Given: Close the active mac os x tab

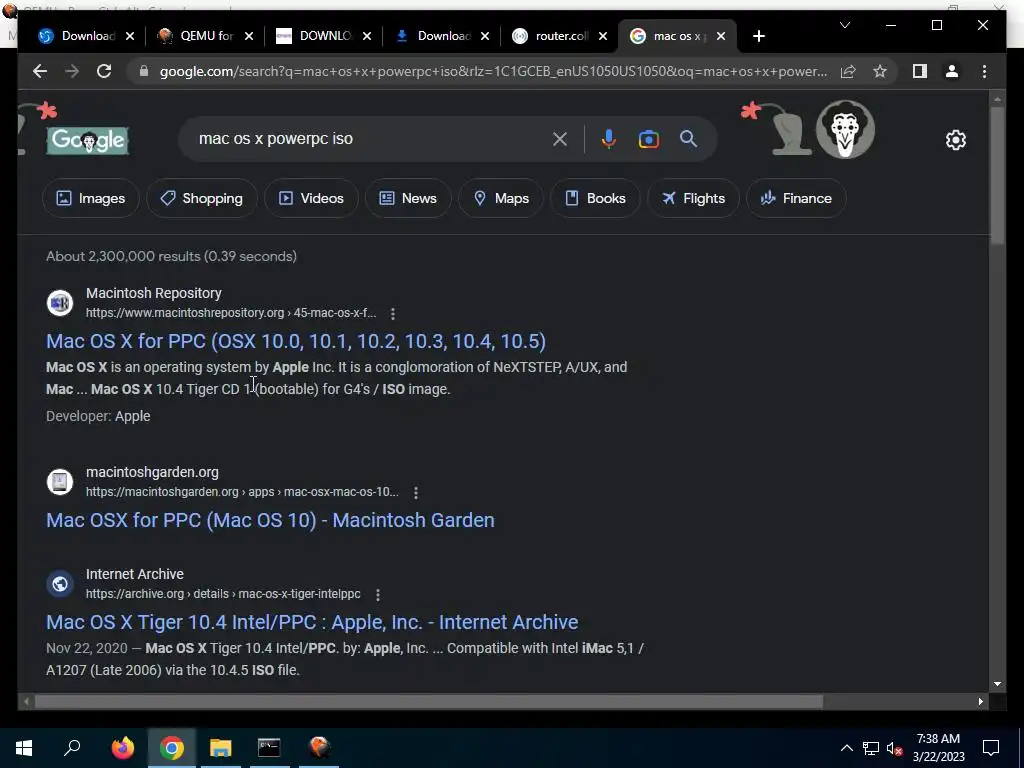Looking at the screenshot, I should [721, 36].
